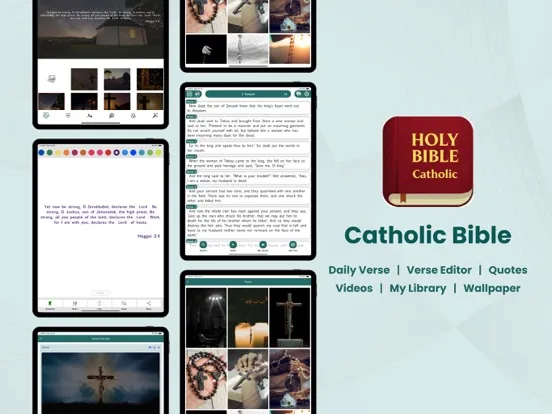Select rosary in open hand wallpaper in lower tablet

click(x=206, y=379)
